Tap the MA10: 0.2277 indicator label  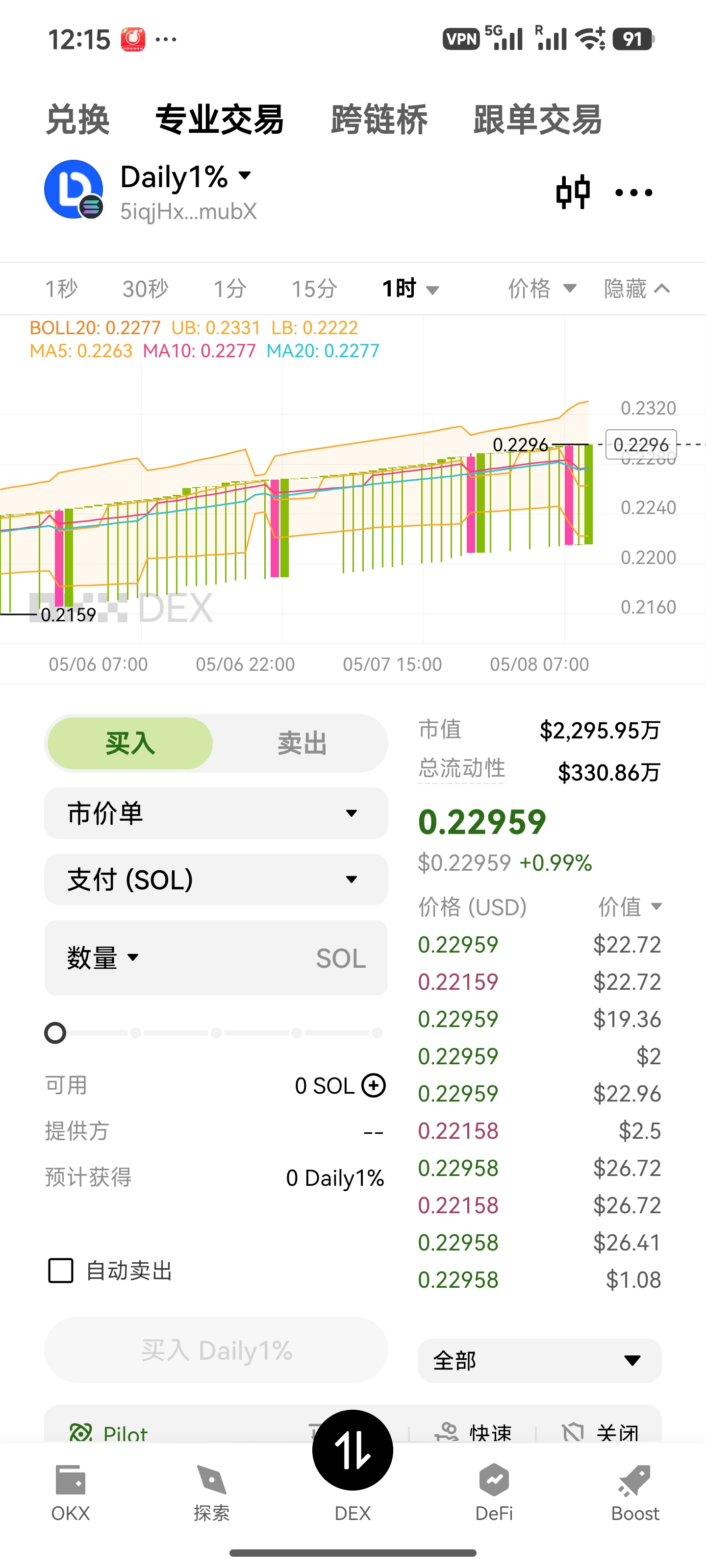(x=199, y=351)
